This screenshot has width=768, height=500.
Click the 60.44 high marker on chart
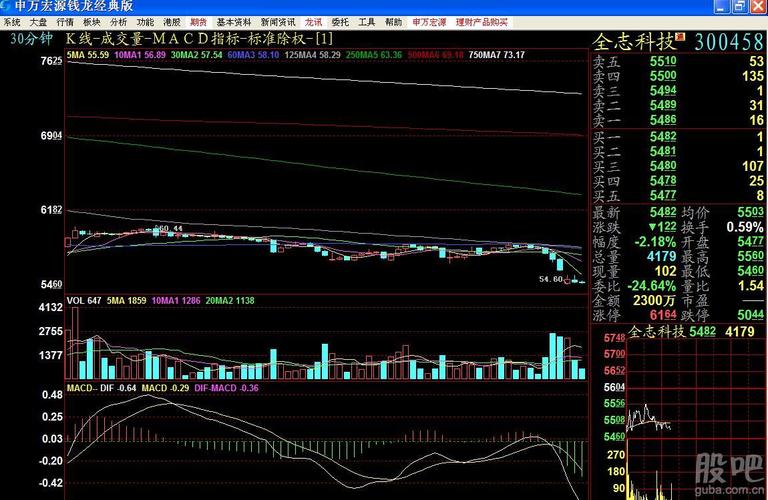click(x=168, y=229)
